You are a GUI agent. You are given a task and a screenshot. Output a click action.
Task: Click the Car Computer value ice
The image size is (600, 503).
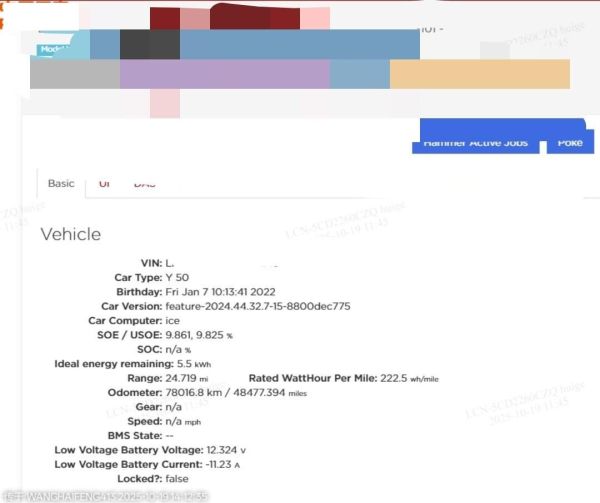[x=172, y=320]
